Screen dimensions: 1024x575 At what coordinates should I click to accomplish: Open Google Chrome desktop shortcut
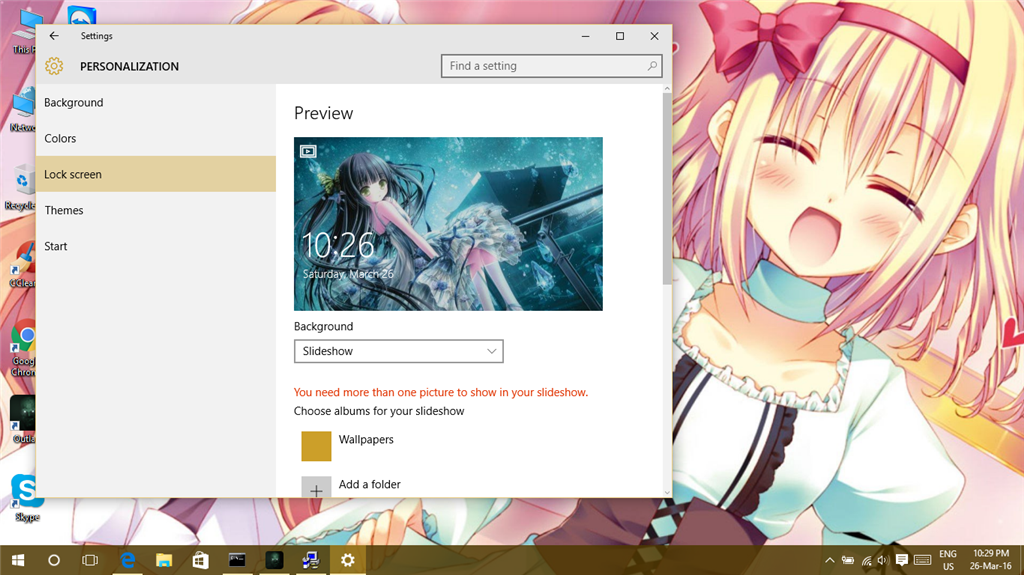[x=24, y=348]
